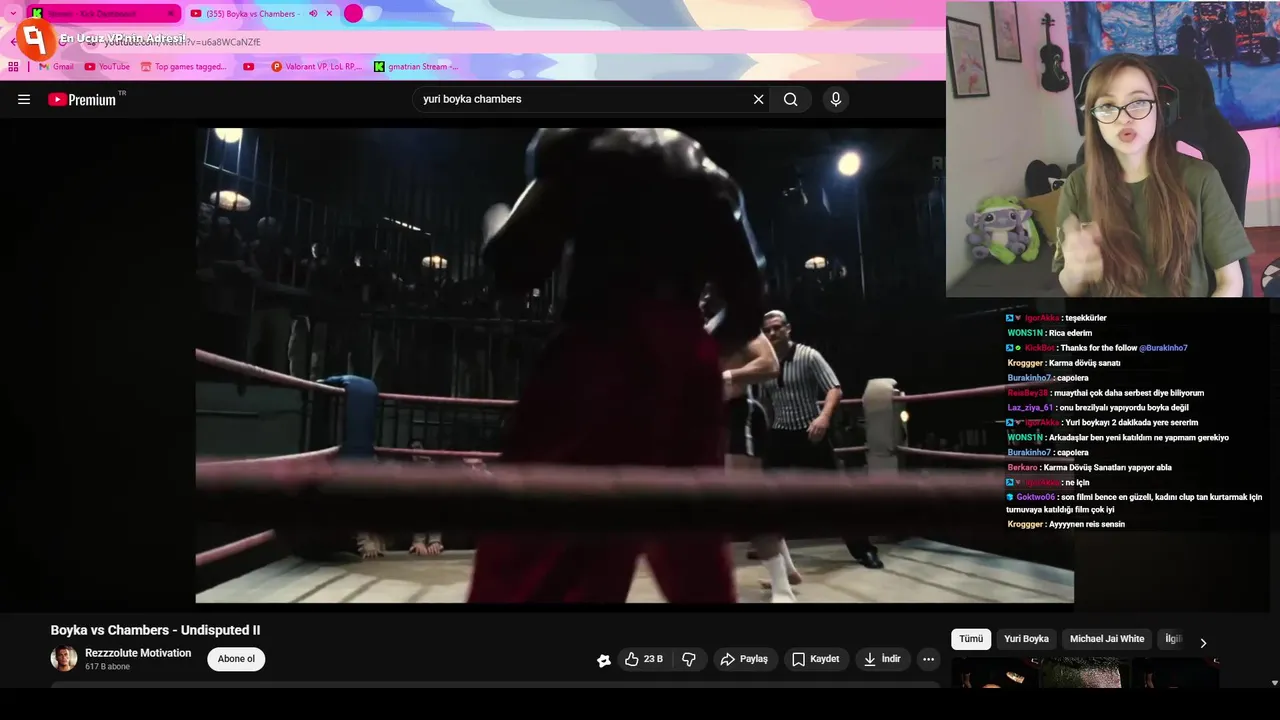Open more actions three-dot menu
This screenshot has height=720, width=1280.
click(x=928, y=659)
